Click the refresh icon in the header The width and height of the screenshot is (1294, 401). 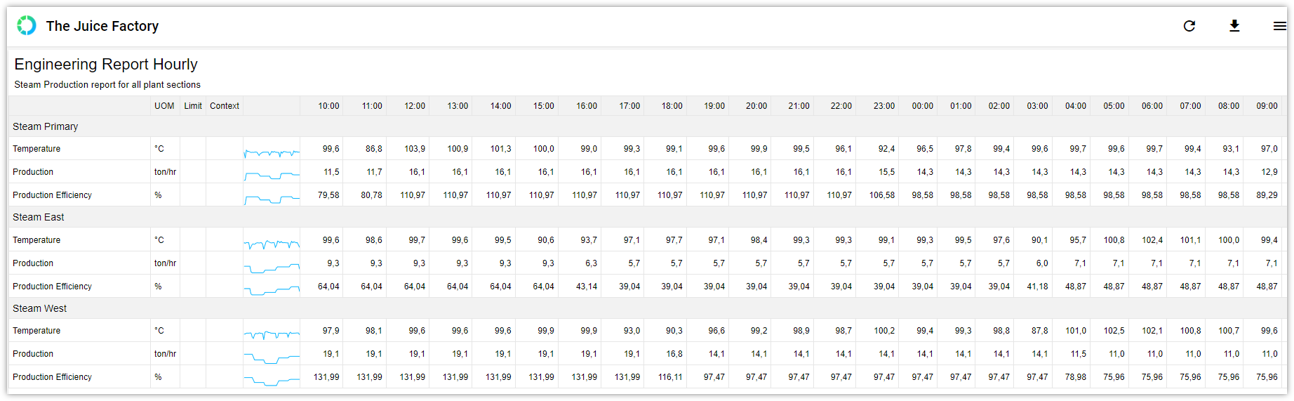(x=1189, y=26)
